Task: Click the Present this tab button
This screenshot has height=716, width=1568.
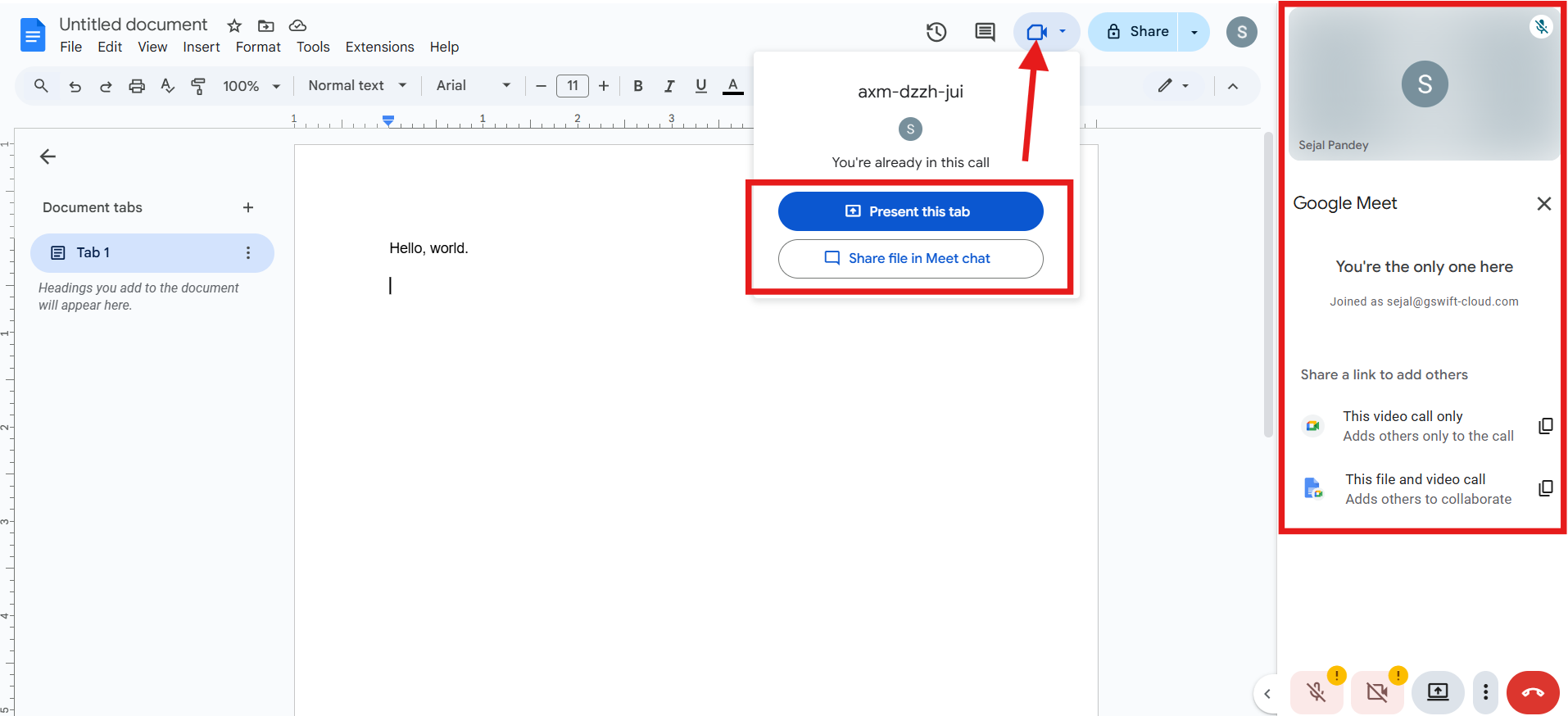Action: [910, 211]
